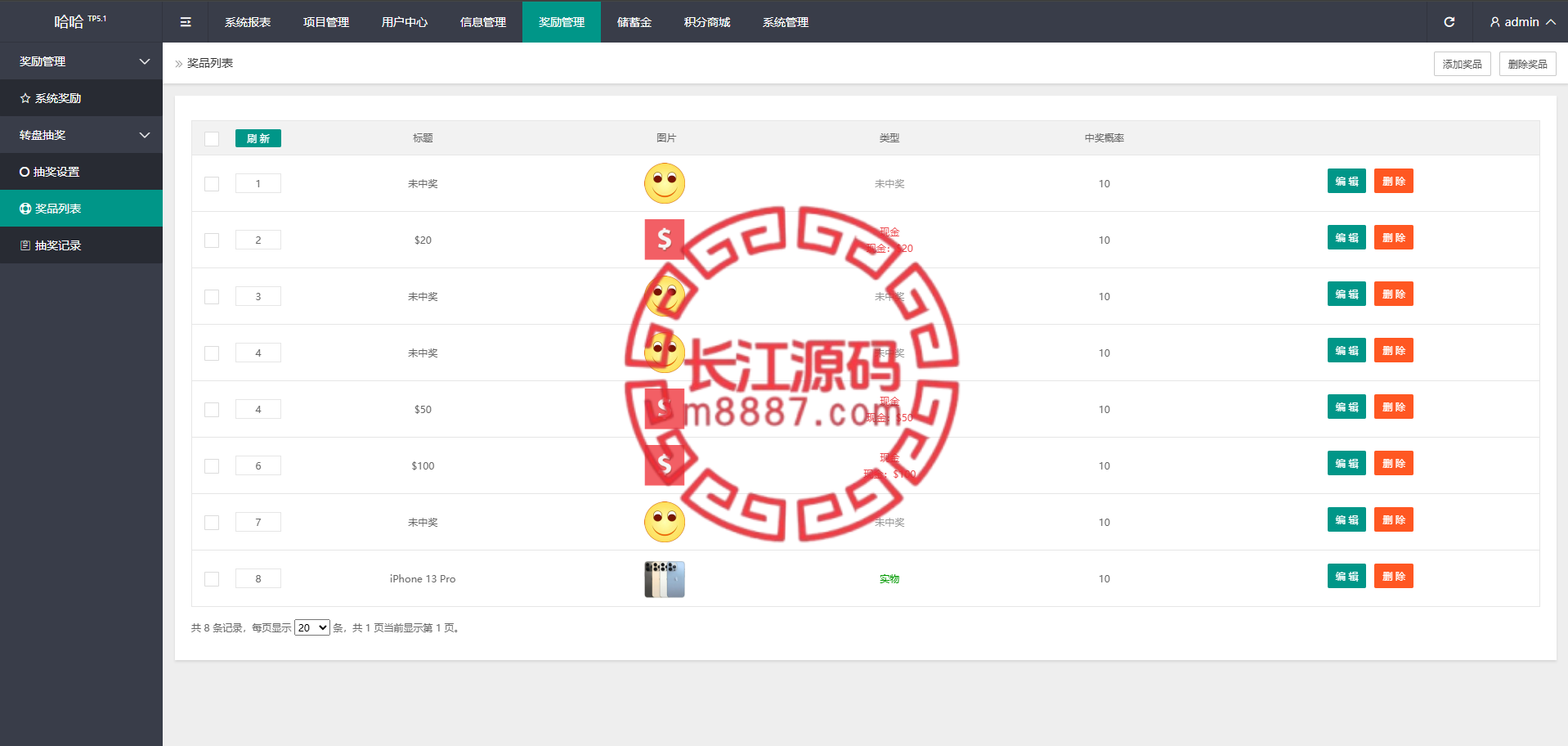Open 系统奖励 via its star icon

point(25,98)
